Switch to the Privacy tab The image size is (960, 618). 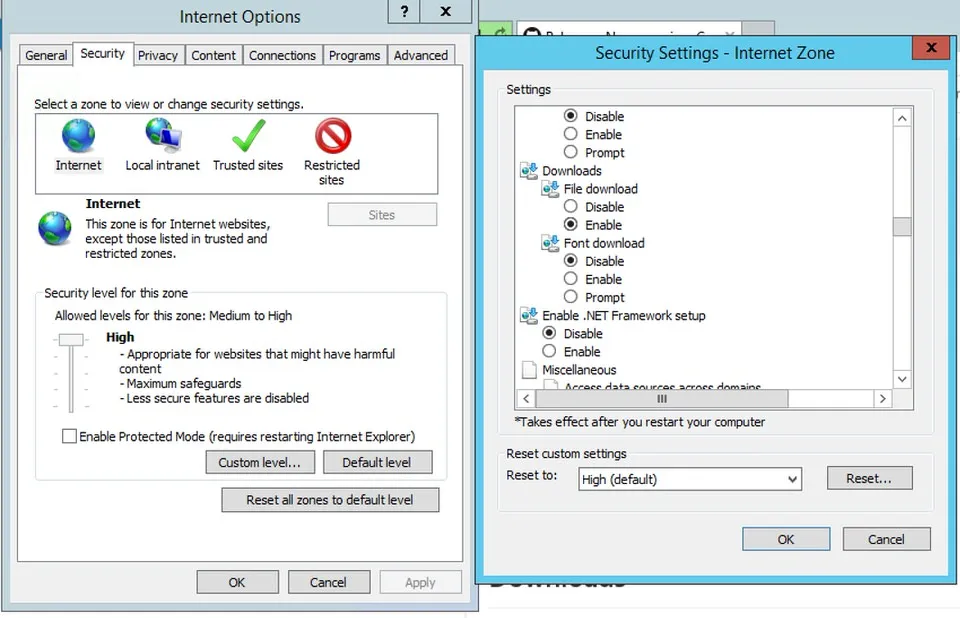158,55
